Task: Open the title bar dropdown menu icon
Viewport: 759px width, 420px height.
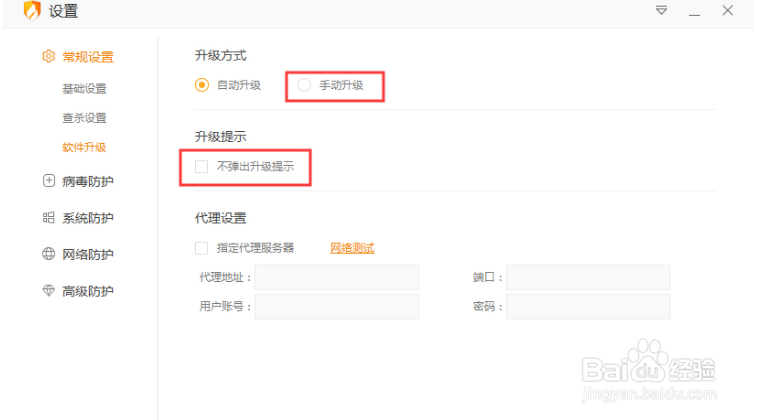Action: (661, 11)
